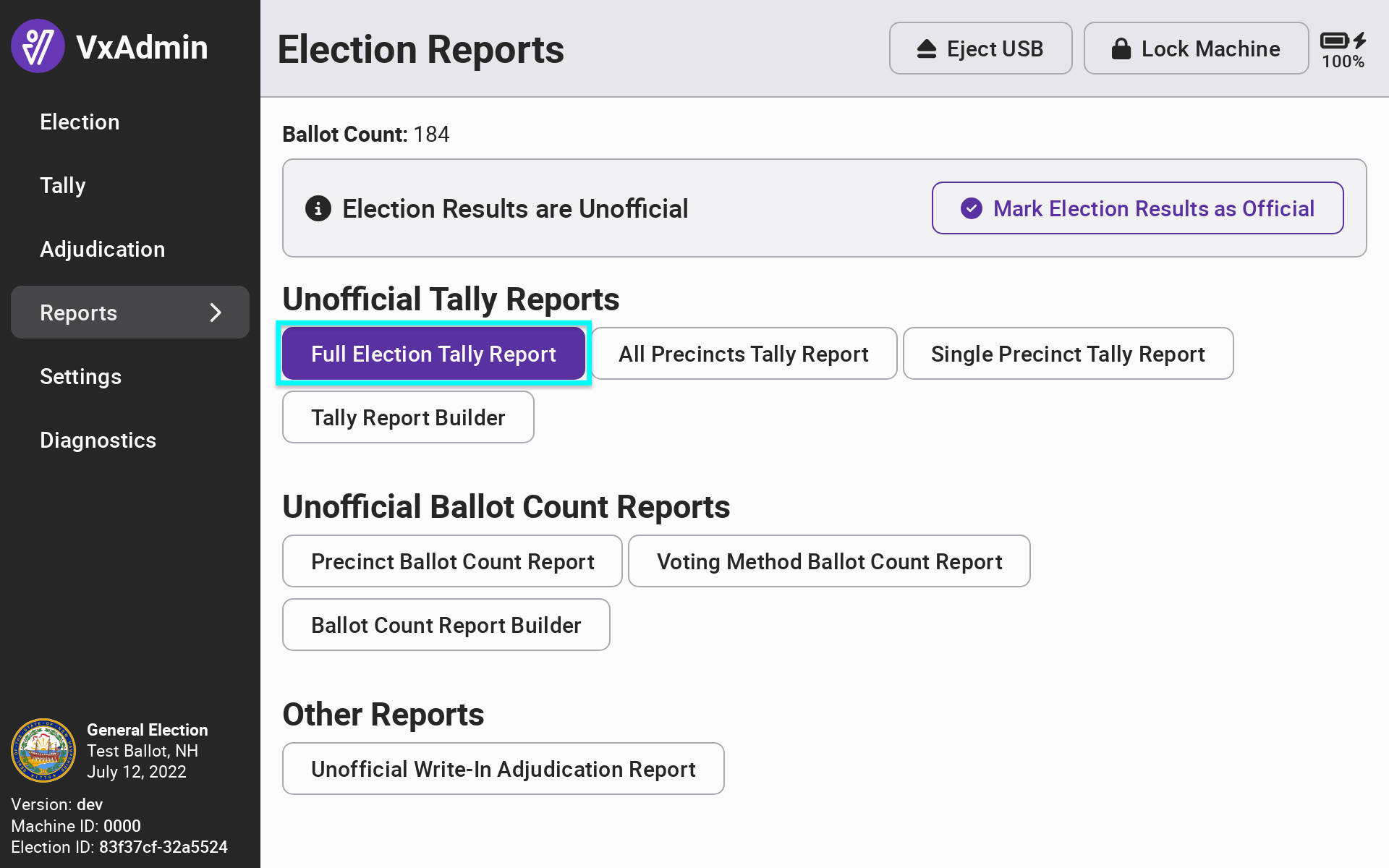Launch the Tally Report Builder

pyautogui.click(x=408, y=417)
